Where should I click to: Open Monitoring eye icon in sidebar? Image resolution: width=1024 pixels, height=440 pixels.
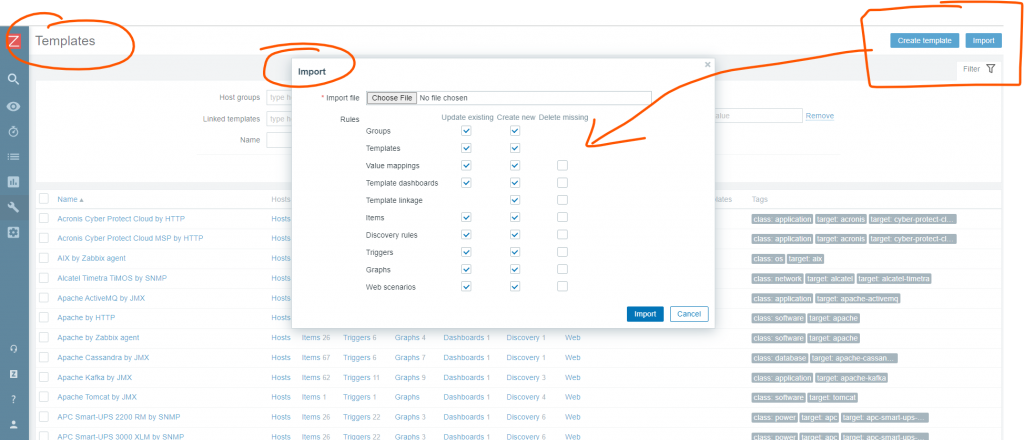14,106
